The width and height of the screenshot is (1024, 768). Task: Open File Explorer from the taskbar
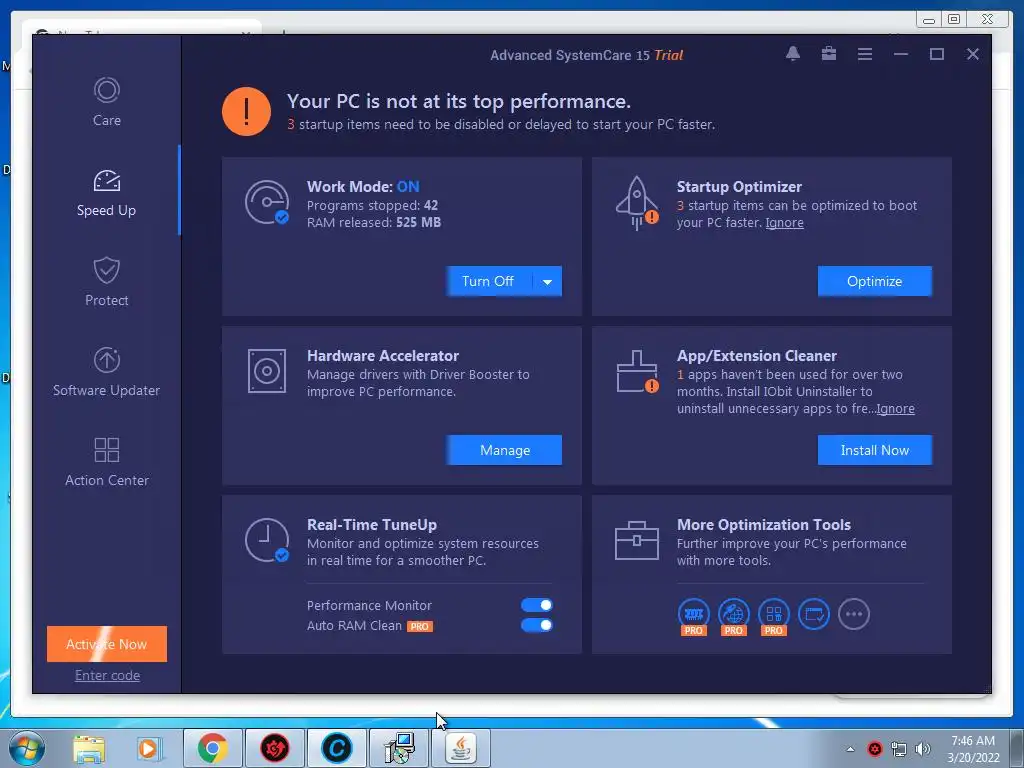pyautogui.click(x=89, y=748)
